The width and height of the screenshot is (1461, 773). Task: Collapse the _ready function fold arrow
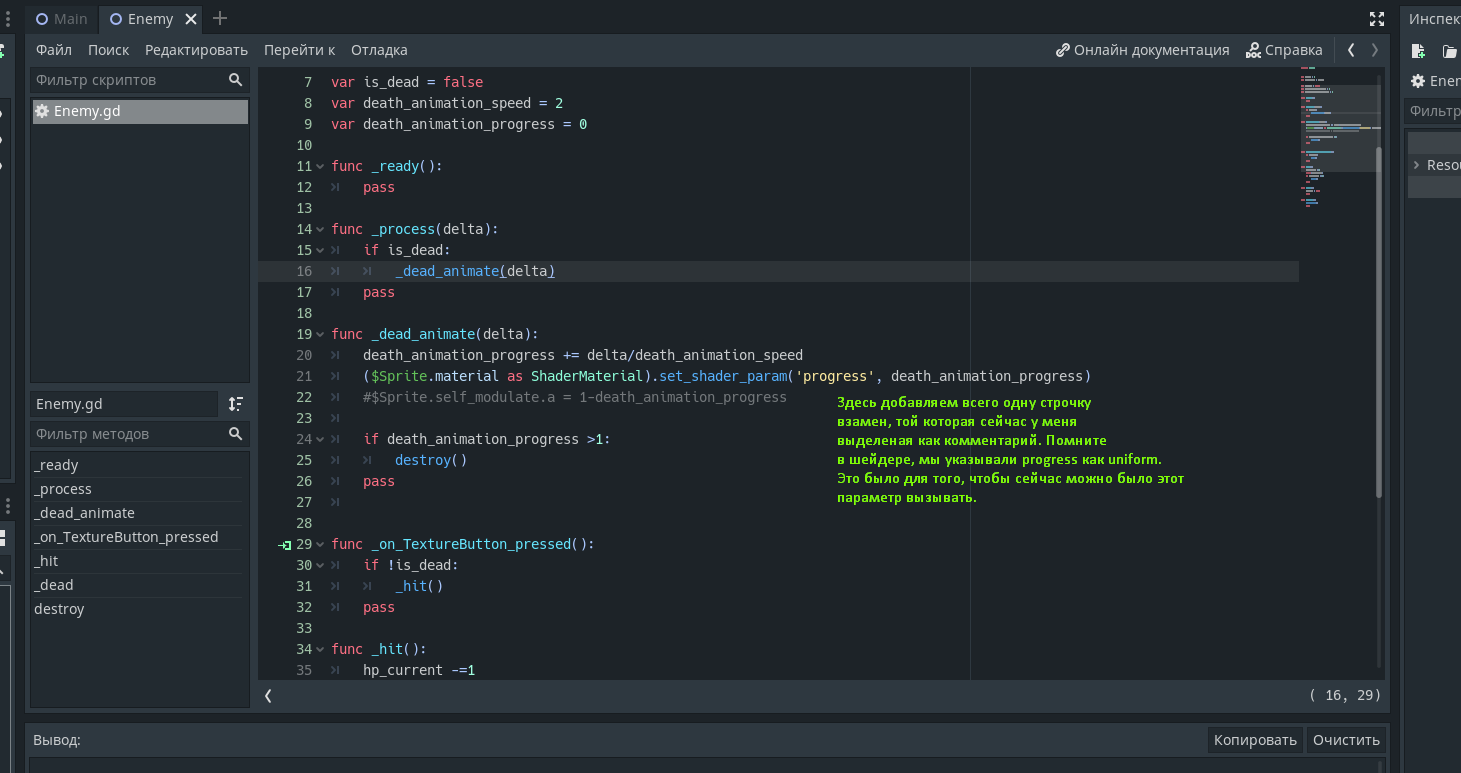point(320,167)
